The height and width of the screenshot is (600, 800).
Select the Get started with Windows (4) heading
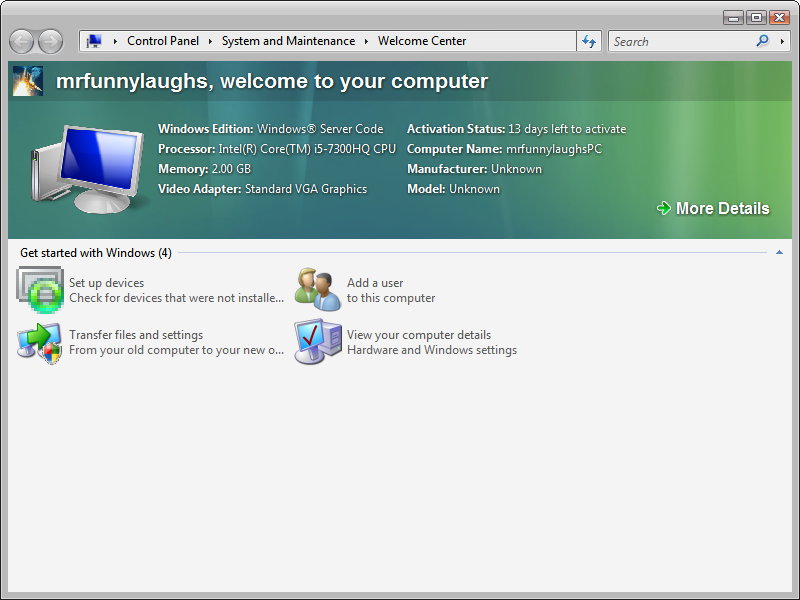[x=96, y=253]
